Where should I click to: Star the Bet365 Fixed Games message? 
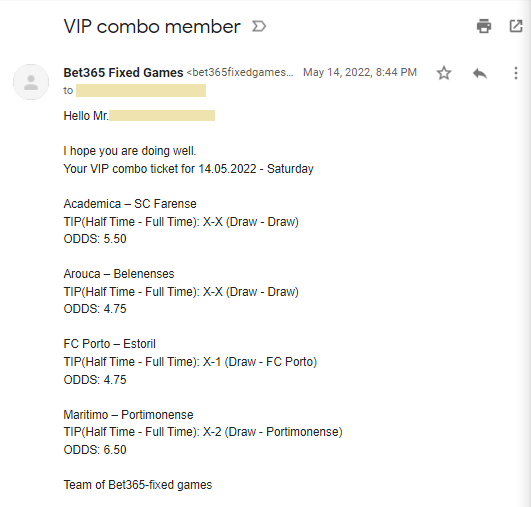pyautogui.click(x=444, y=73)
